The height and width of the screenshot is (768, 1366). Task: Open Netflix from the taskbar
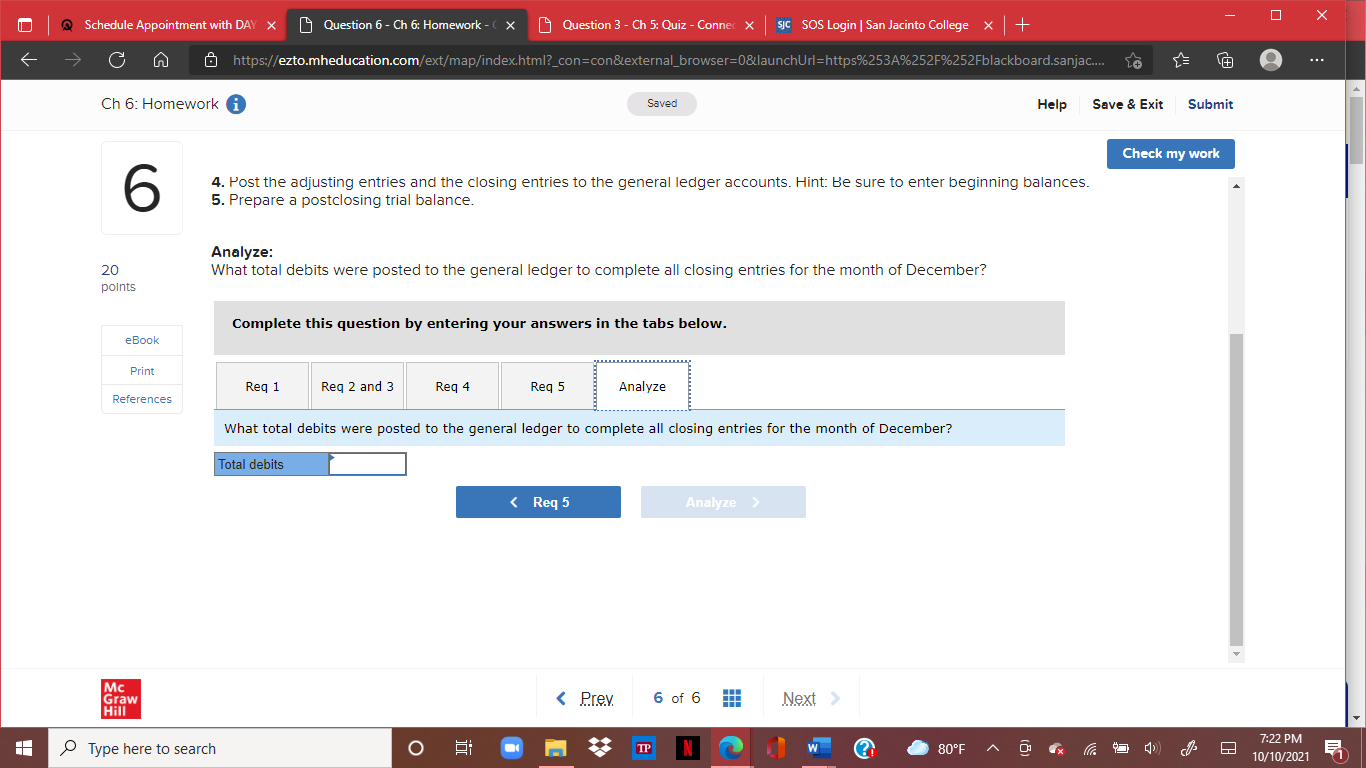(687, 748)
